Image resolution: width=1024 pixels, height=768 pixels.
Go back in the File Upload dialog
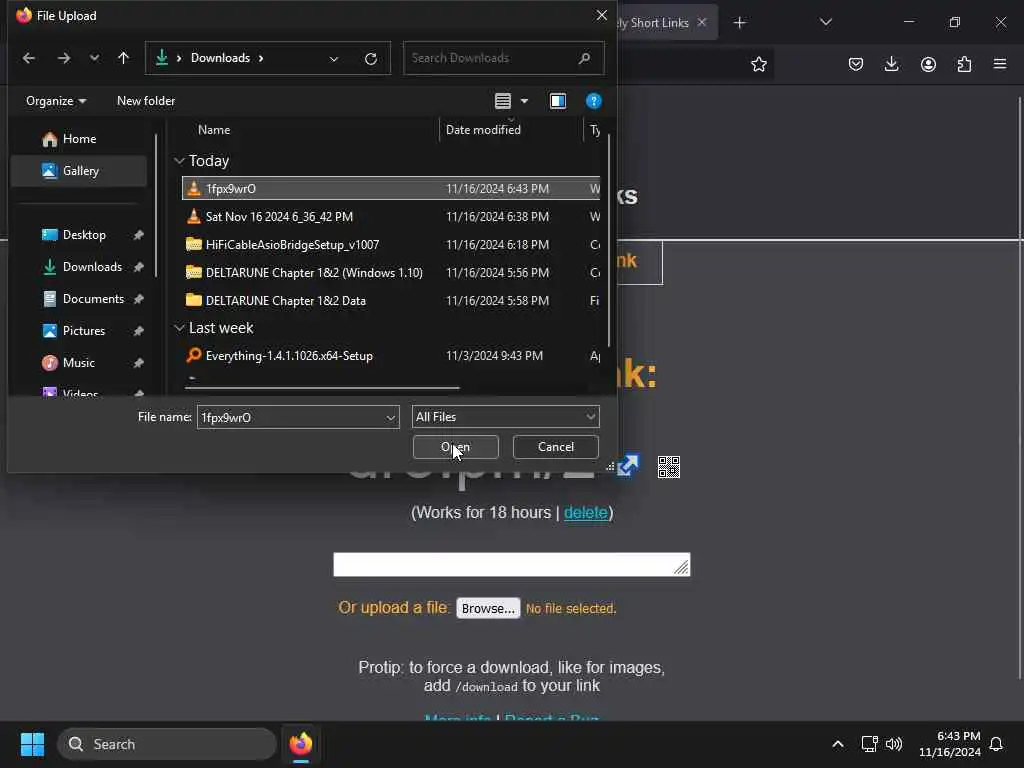(29, 58)
